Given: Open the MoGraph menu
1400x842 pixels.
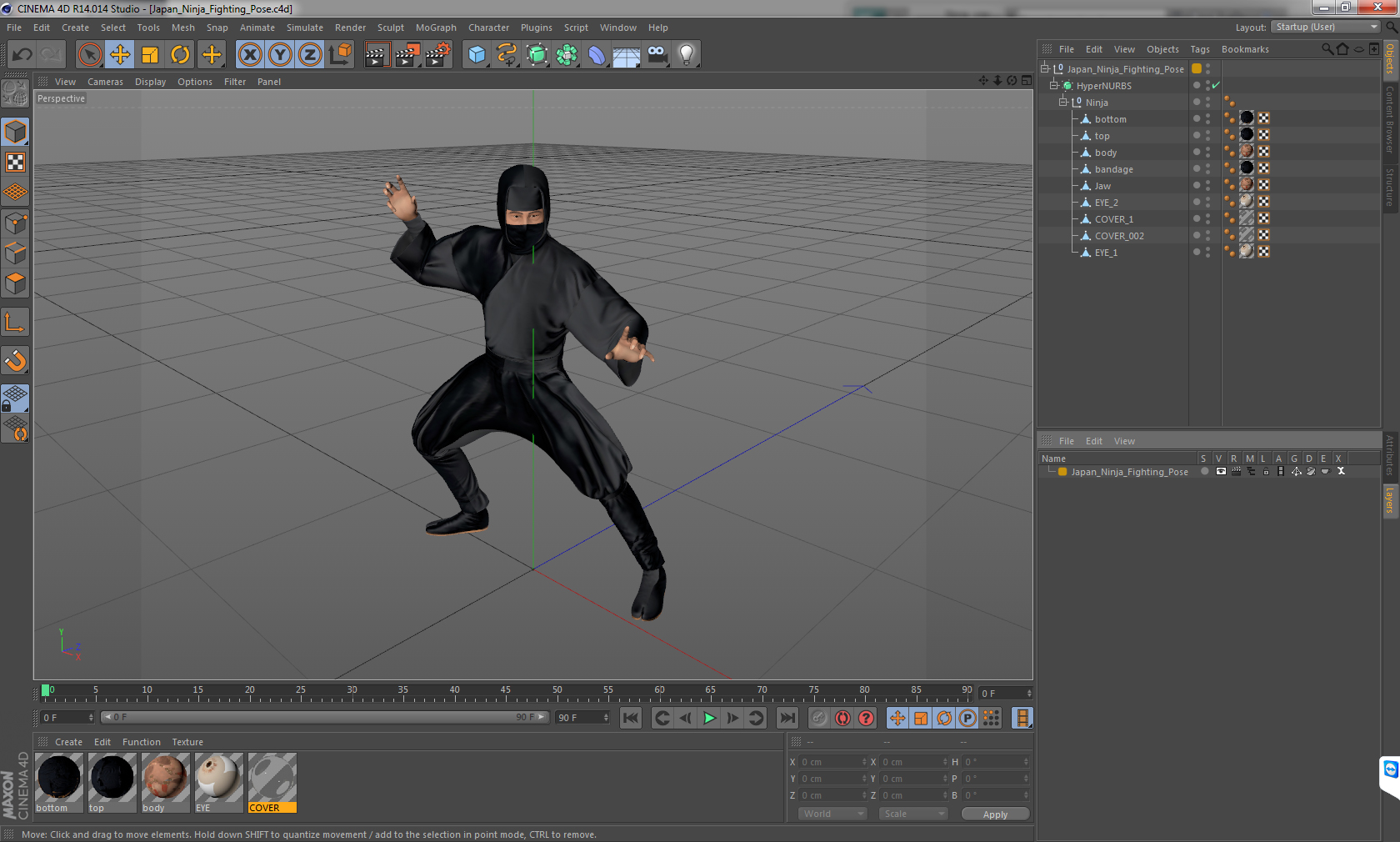Looking at the screenshot, I should click(x=436, y=28).
